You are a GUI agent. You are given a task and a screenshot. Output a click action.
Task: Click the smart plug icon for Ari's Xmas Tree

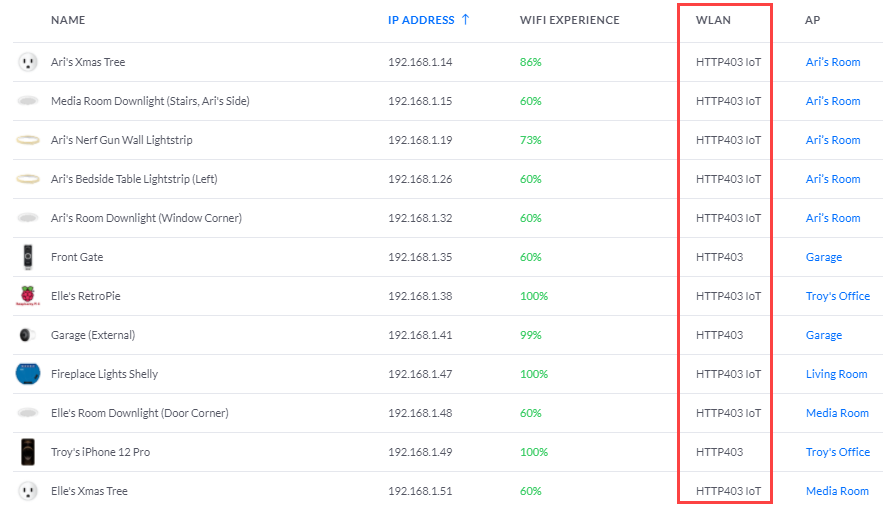point(28,62)
